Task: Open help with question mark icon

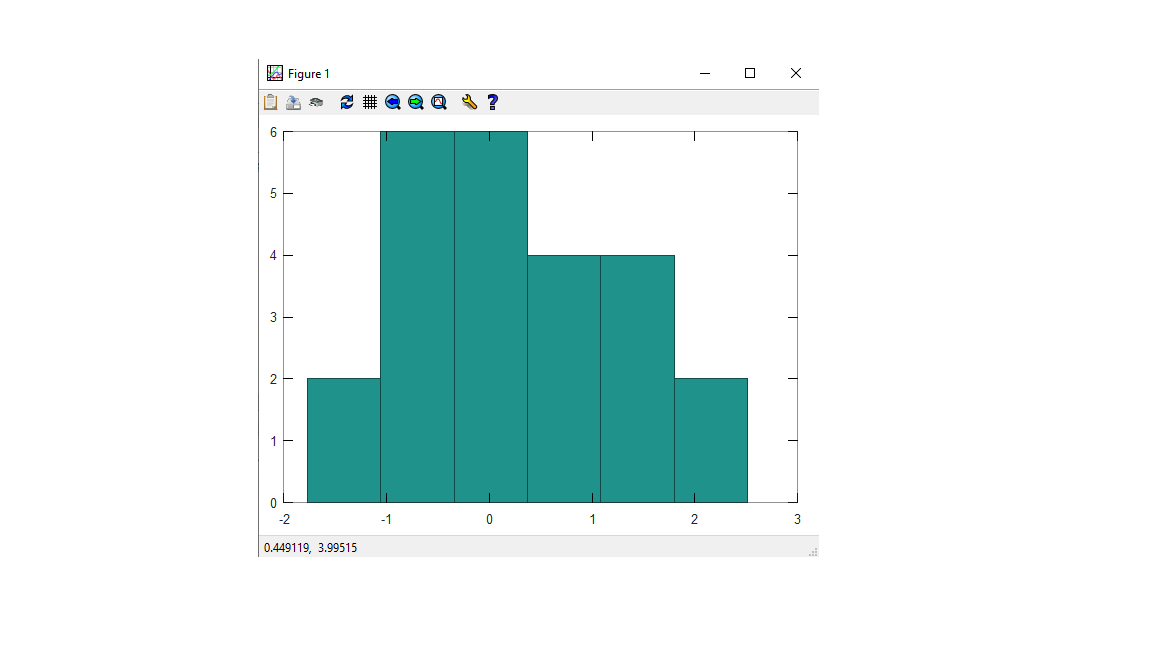Action: pos(492,102)
